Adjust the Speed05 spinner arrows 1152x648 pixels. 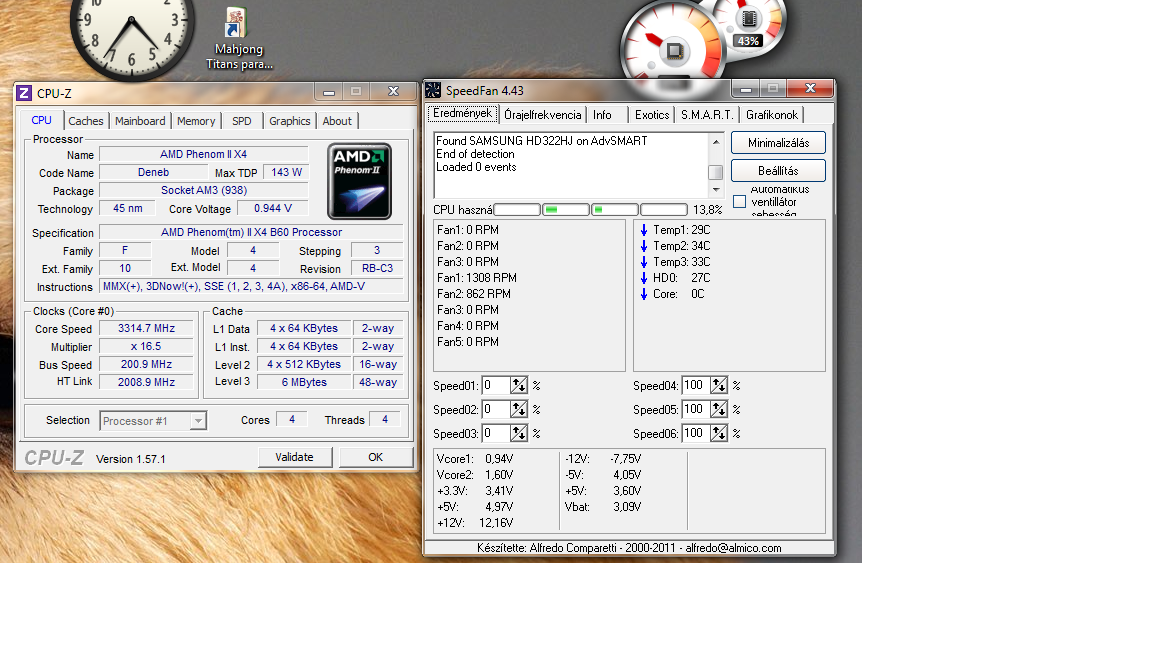(719, 409)
